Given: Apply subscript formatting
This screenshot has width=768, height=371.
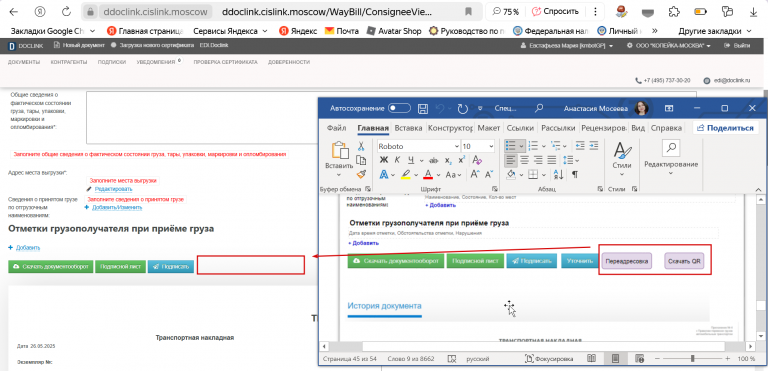Looking at the screenshot, I should (448, 160).
